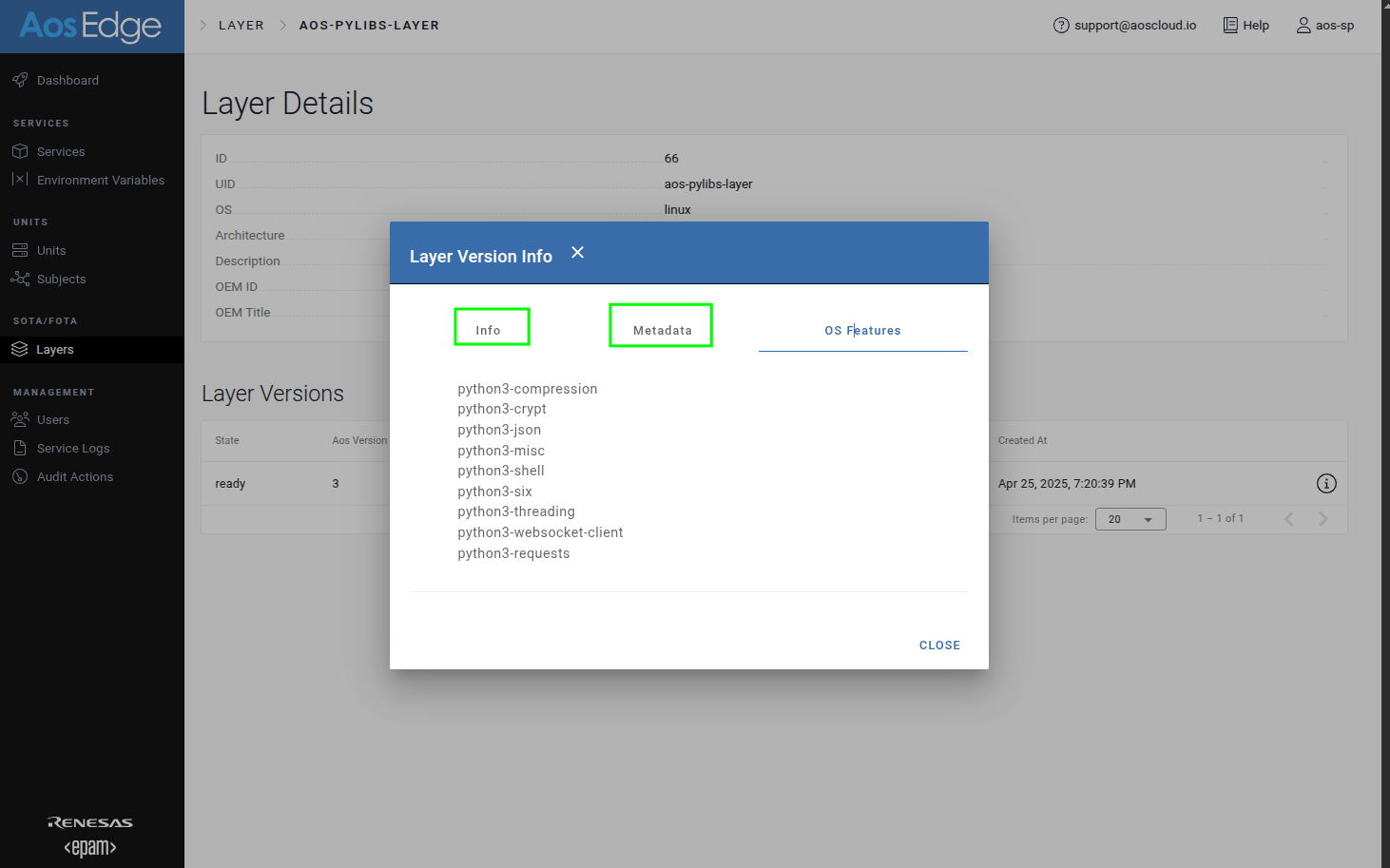Click LAYER in the breadcrumb

[x=241, y=26]
